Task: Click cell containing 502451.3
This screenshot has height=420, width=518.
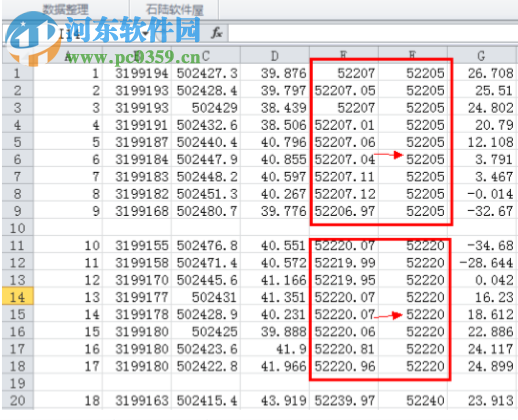Action: pyautogui.click(x=206, y=194)
